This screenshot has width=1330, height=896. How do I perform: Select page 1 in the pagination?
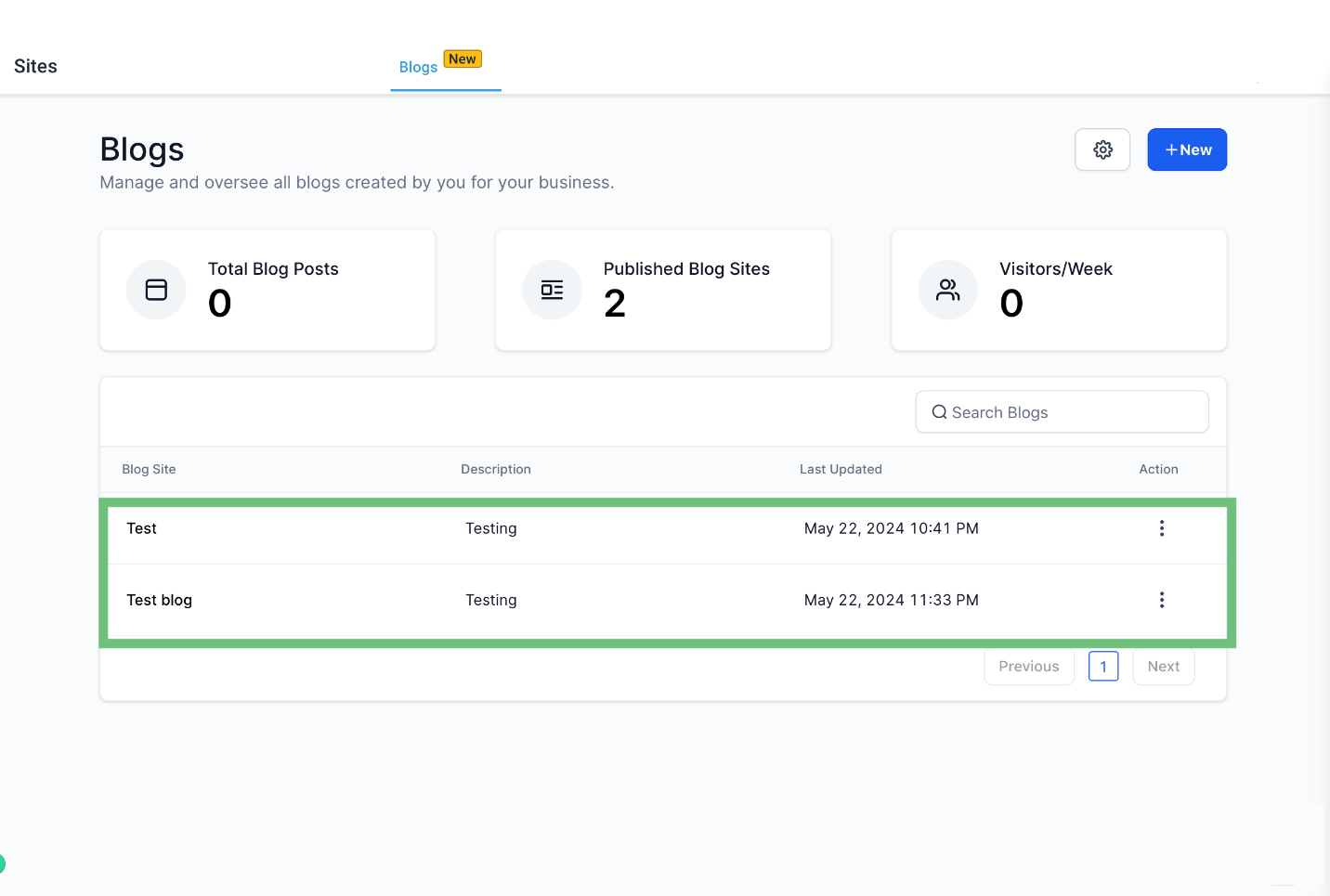pos(1103,667)
